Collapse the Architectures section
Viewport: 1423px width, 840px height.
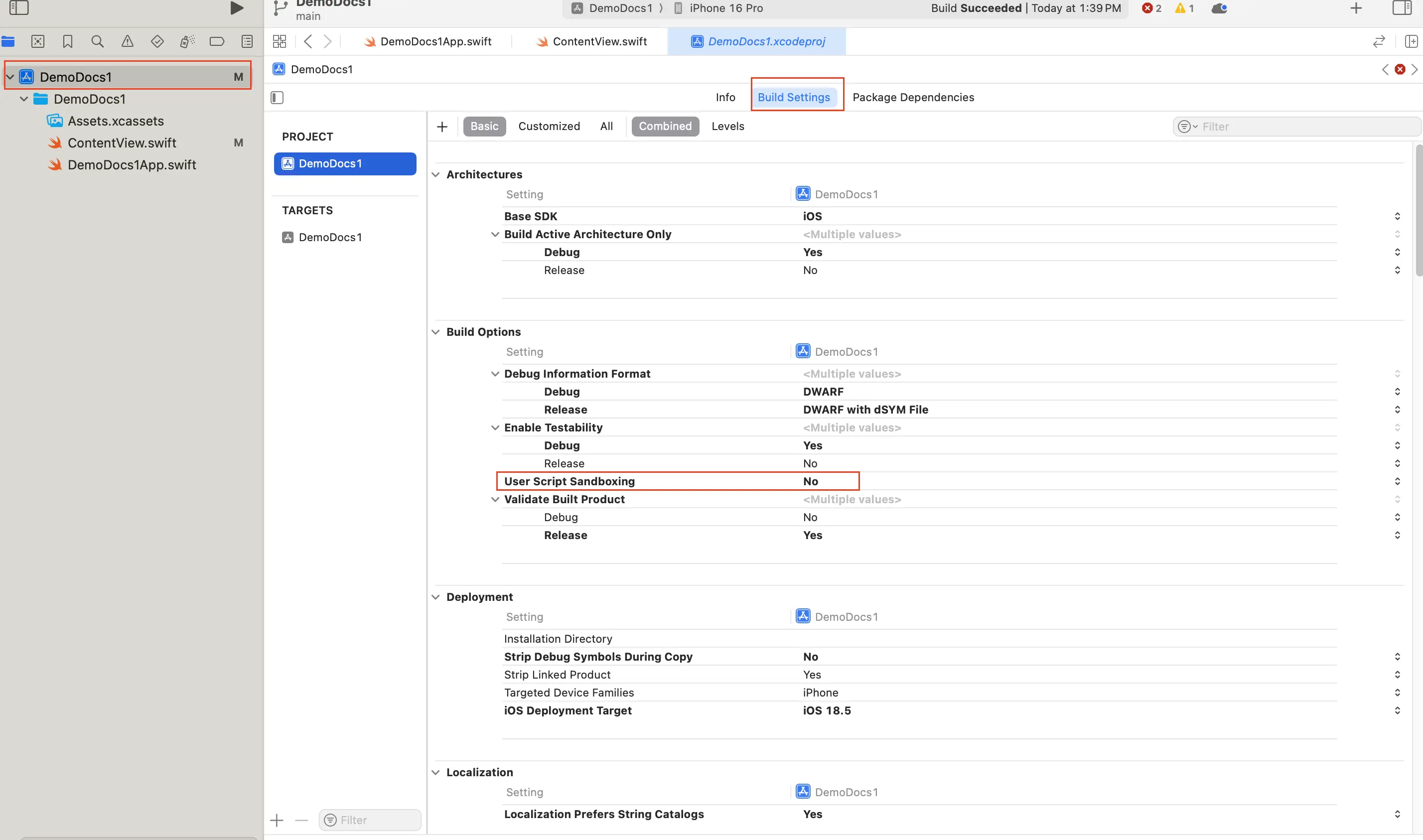point(436,174)
